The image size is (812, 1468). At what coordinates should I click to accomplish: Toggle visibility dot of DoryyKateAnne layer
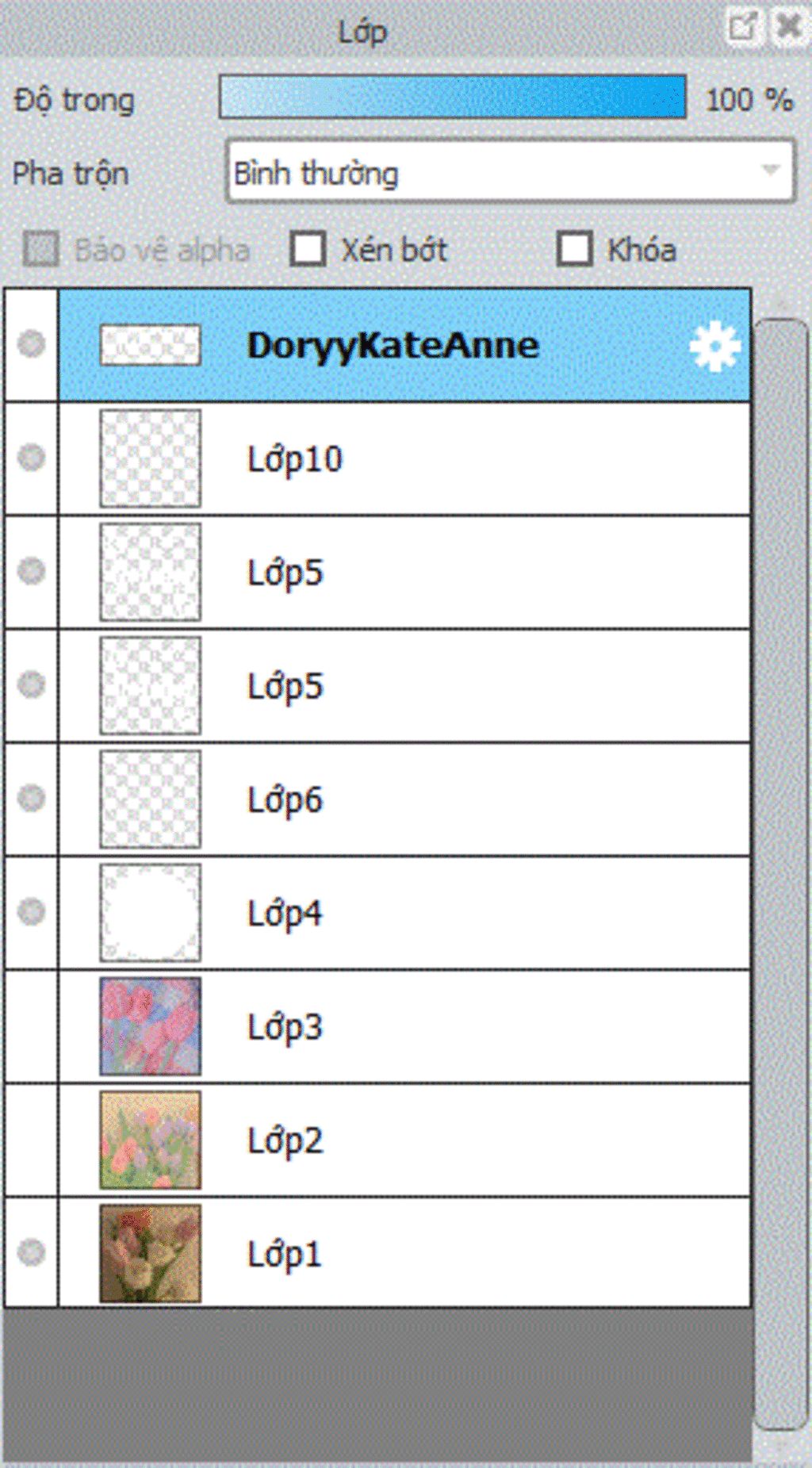[31, 344]
